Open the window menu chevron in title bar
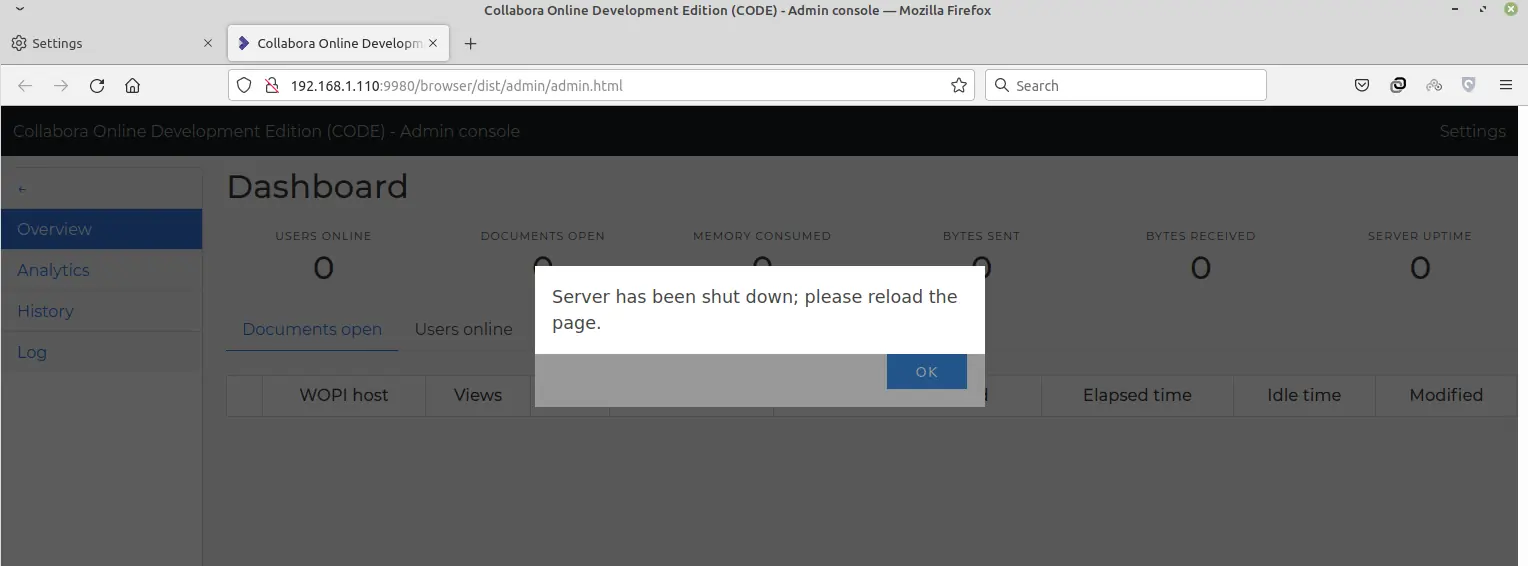Screen dimensions: 1528x566 pyautogui.click(x=19, y=10)
